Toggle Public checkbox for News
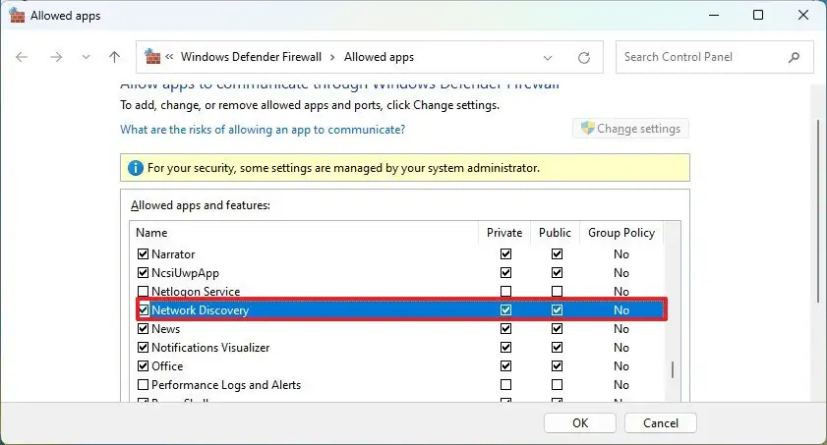Screen dimensions: 827x445 [x=557, y=329]
